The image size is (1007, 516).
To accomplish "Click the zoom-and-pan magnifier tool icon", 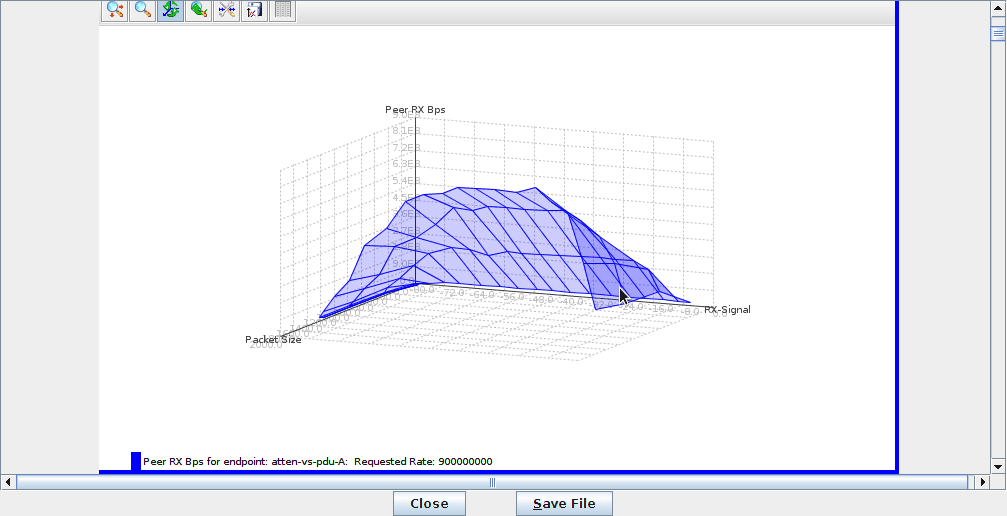I will click(115, 10).
